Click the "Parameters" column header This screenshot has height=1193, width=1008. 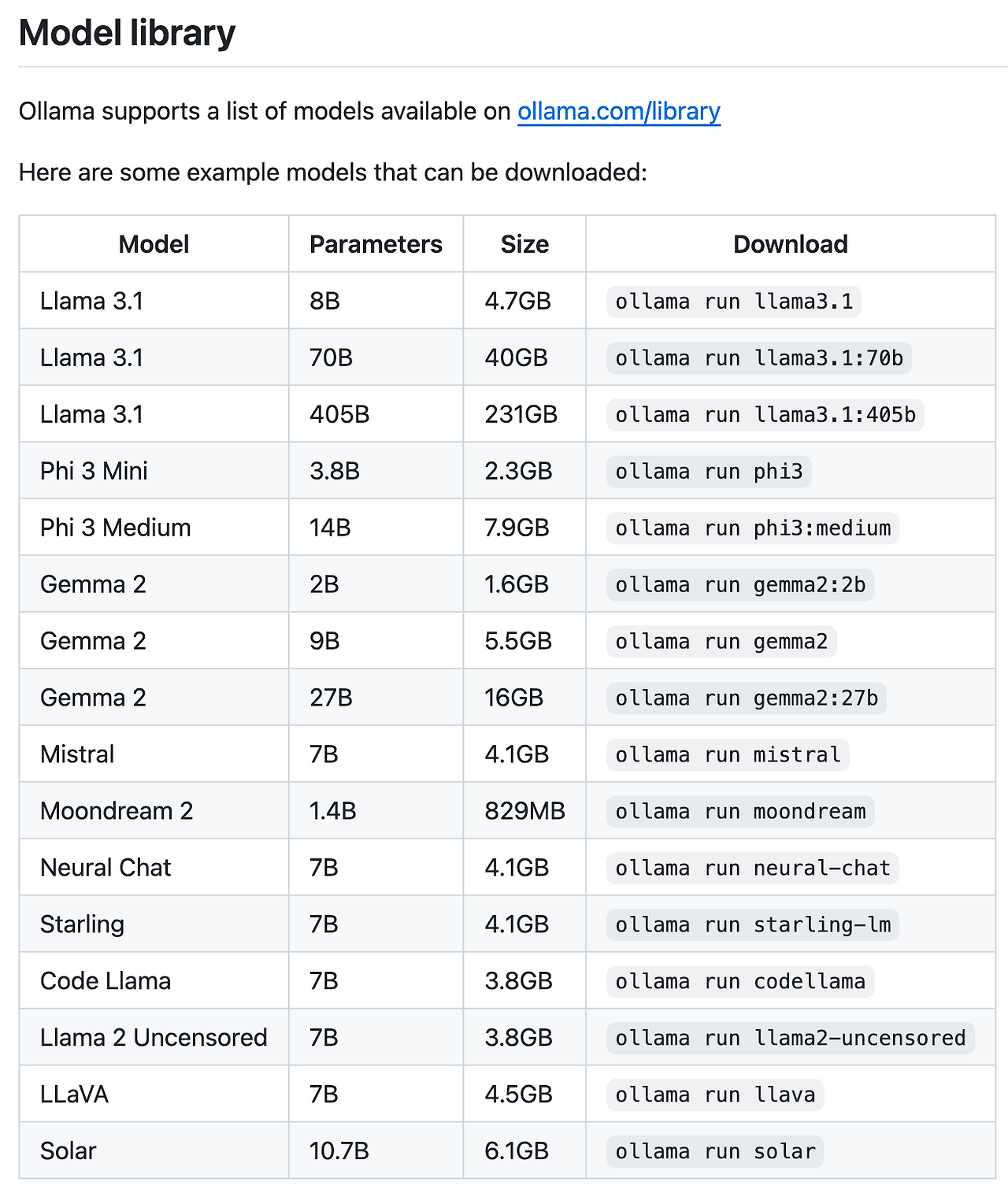[376, 244]
